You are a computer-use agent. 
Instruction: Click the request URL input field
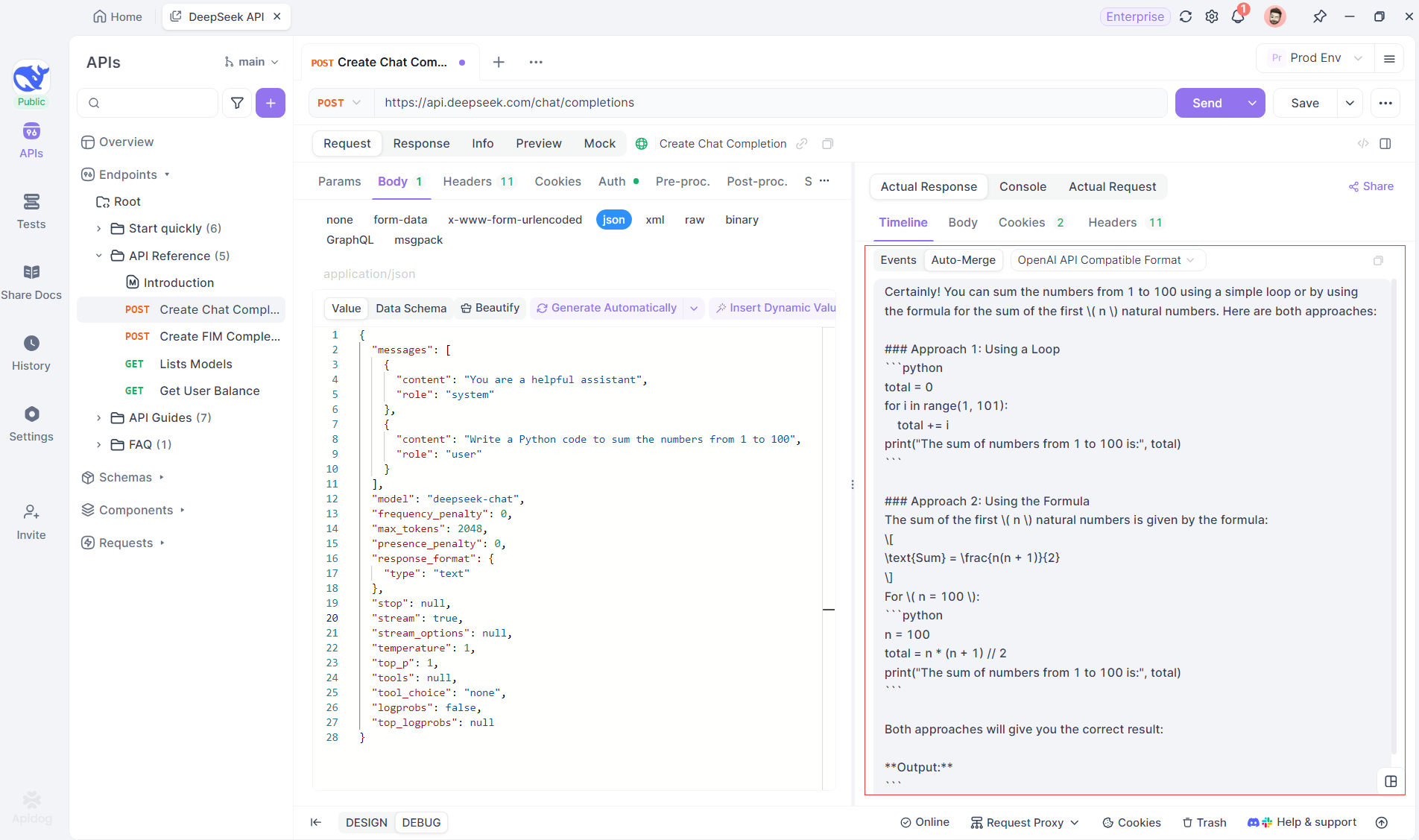771,103
